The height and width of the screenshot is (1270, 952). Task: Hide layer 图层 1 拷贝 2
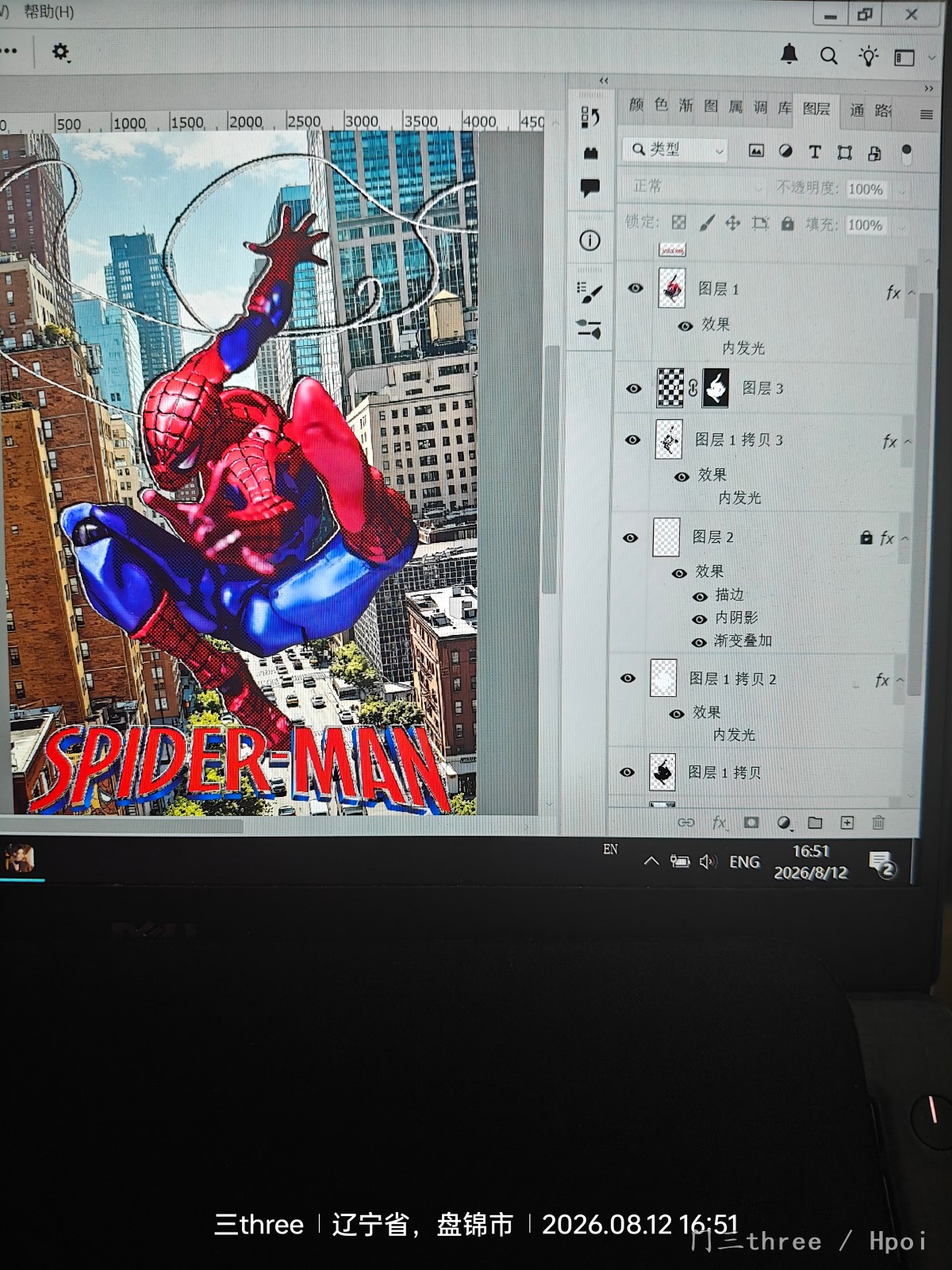[628, 678]
